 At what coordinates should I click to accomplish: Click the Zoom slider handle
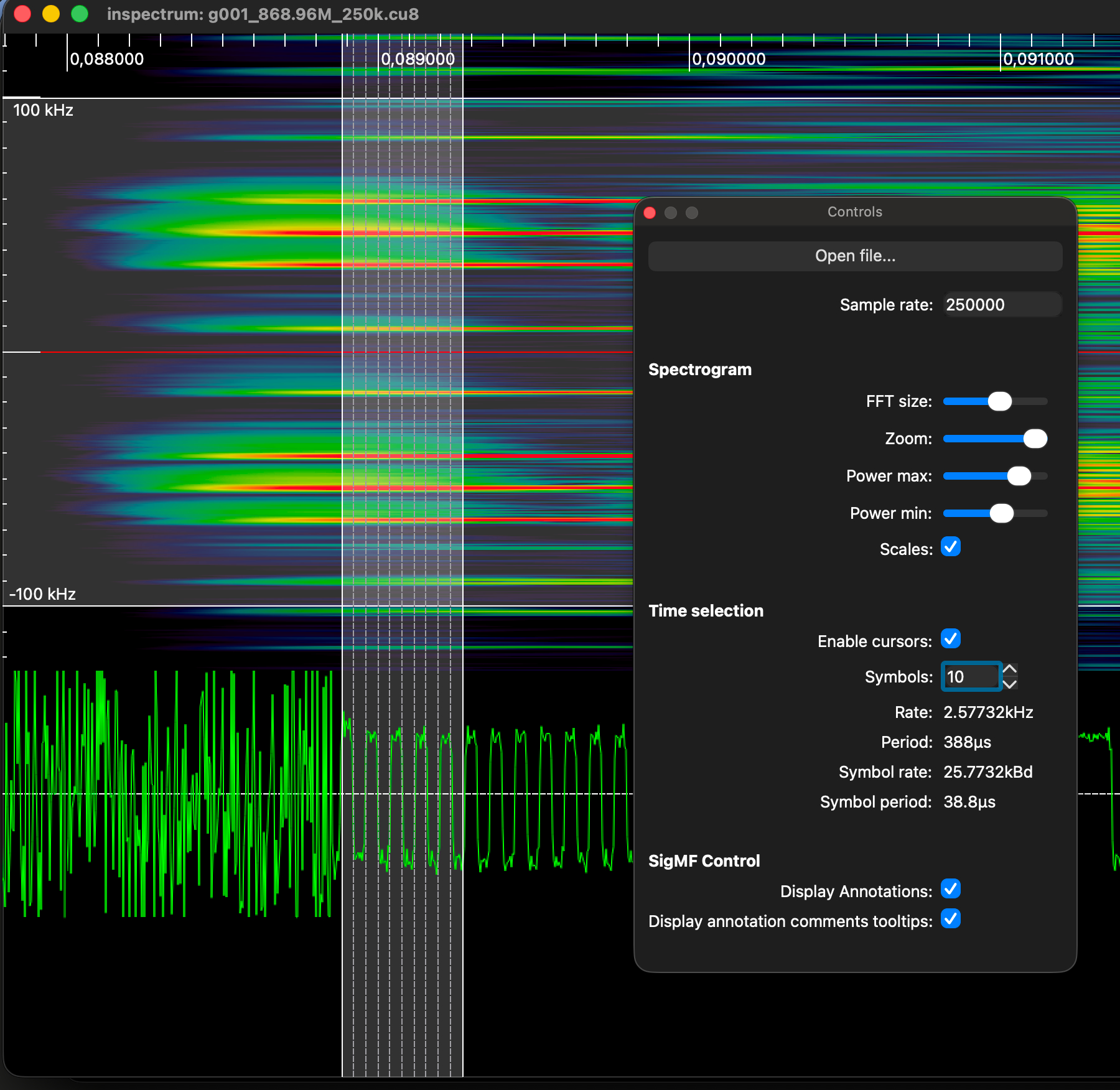tap(1035, 439)
